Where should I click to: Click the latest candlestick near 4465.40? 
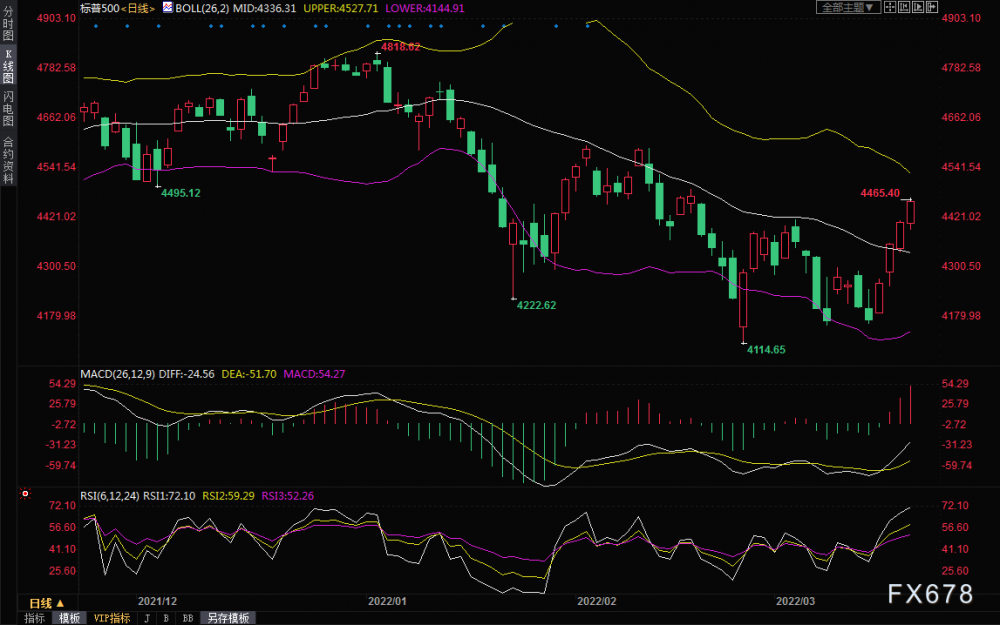[x=911, y=213]
